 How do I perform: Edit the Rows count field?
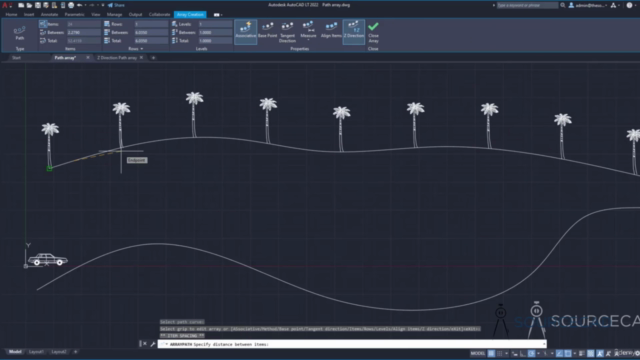point(151,24)
